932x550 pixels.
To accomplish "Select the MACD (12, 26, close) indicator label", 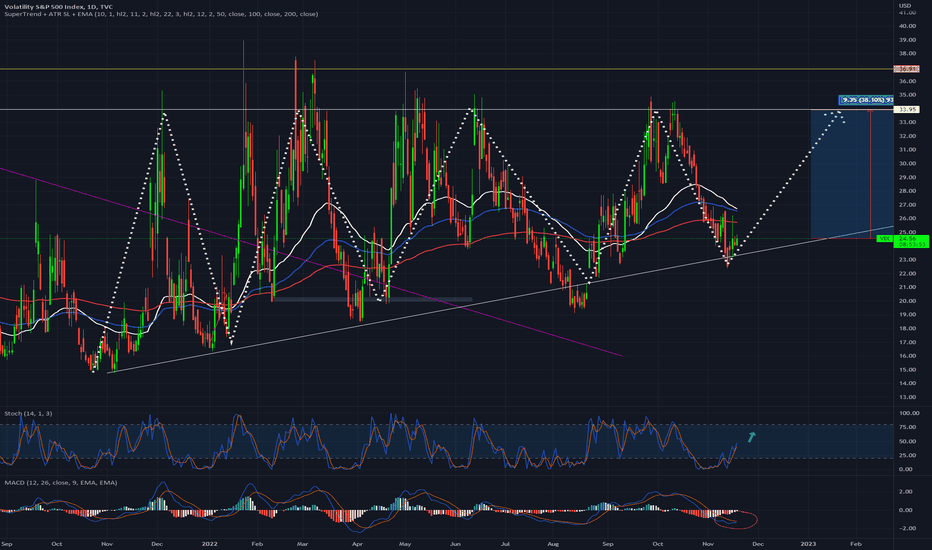I will [x=61, y=483].
